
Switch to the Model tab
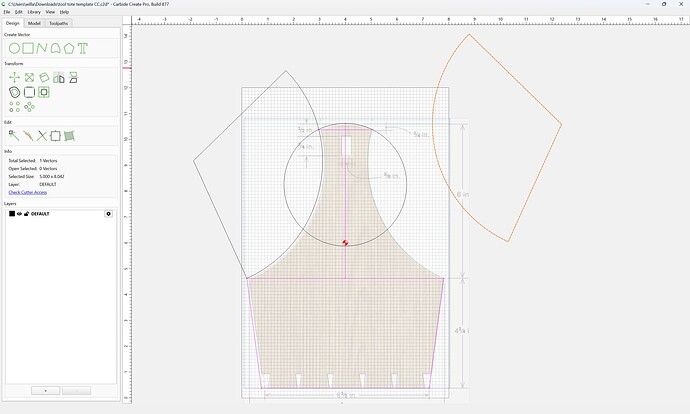pos(34,23)
